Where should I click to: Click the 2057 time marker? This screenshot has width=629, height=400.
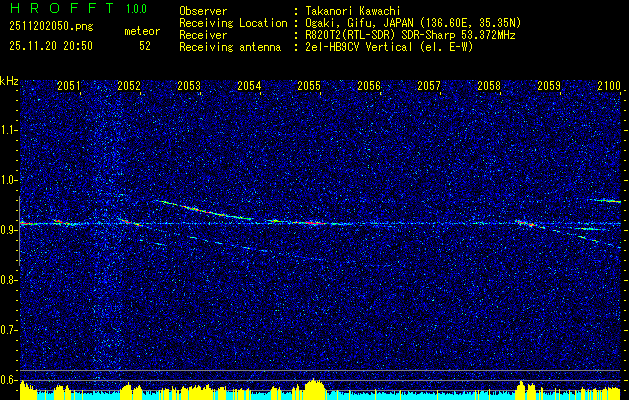(x=429, y=85)
